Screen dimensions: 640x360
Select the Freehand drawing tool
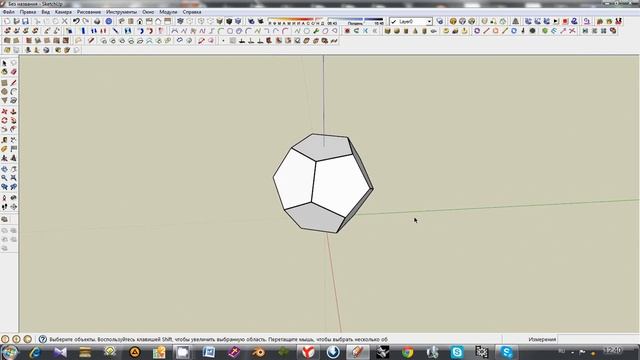point(13,100)
